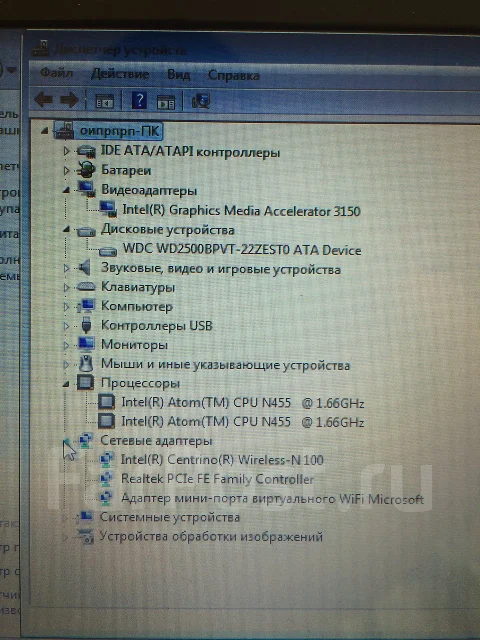Click the Realtek PCIe FE controller icon
This screenshot has height=640, width=480.
[x=107, y=478]
